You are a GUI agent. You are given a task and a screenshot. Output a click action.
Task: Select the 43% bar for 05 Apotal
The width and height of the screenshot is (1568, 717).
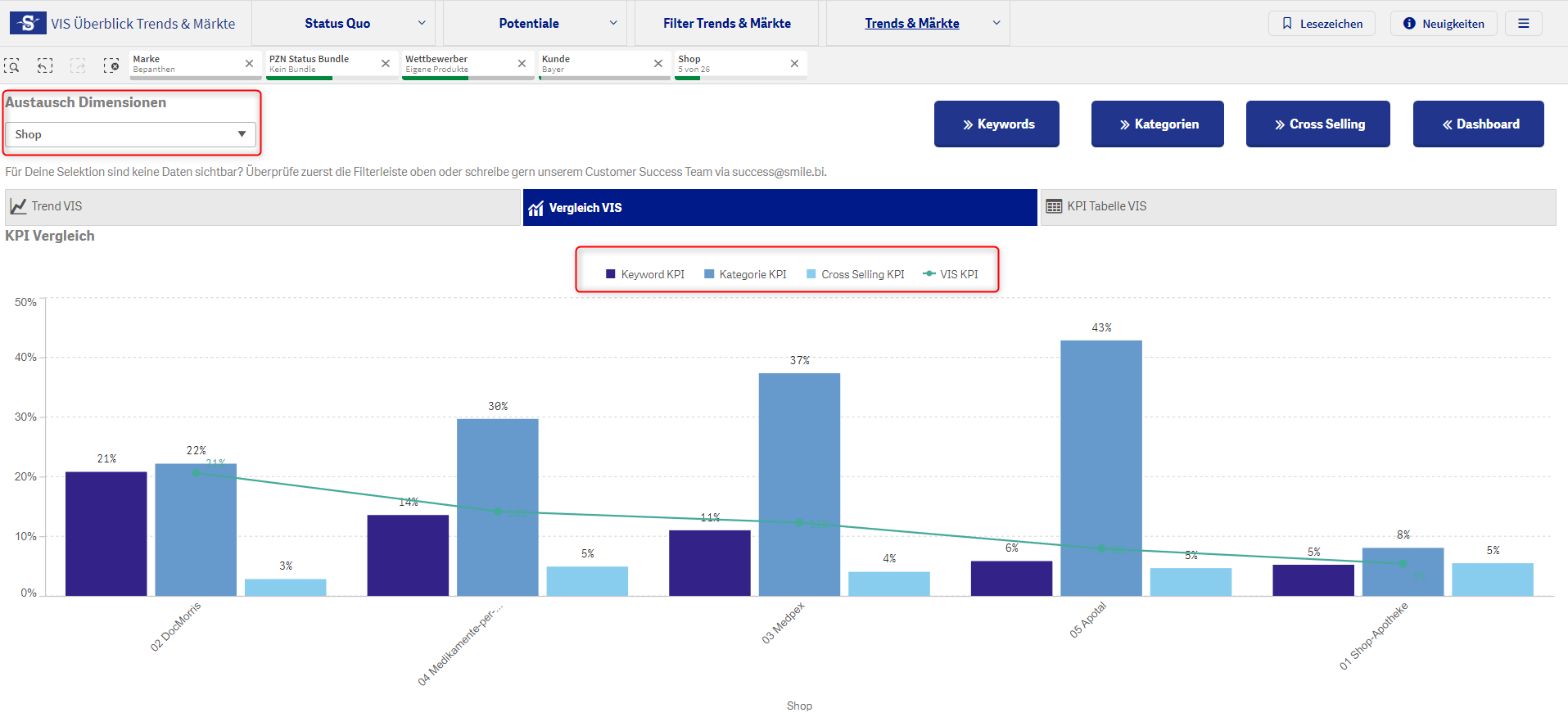(1100, 467)
